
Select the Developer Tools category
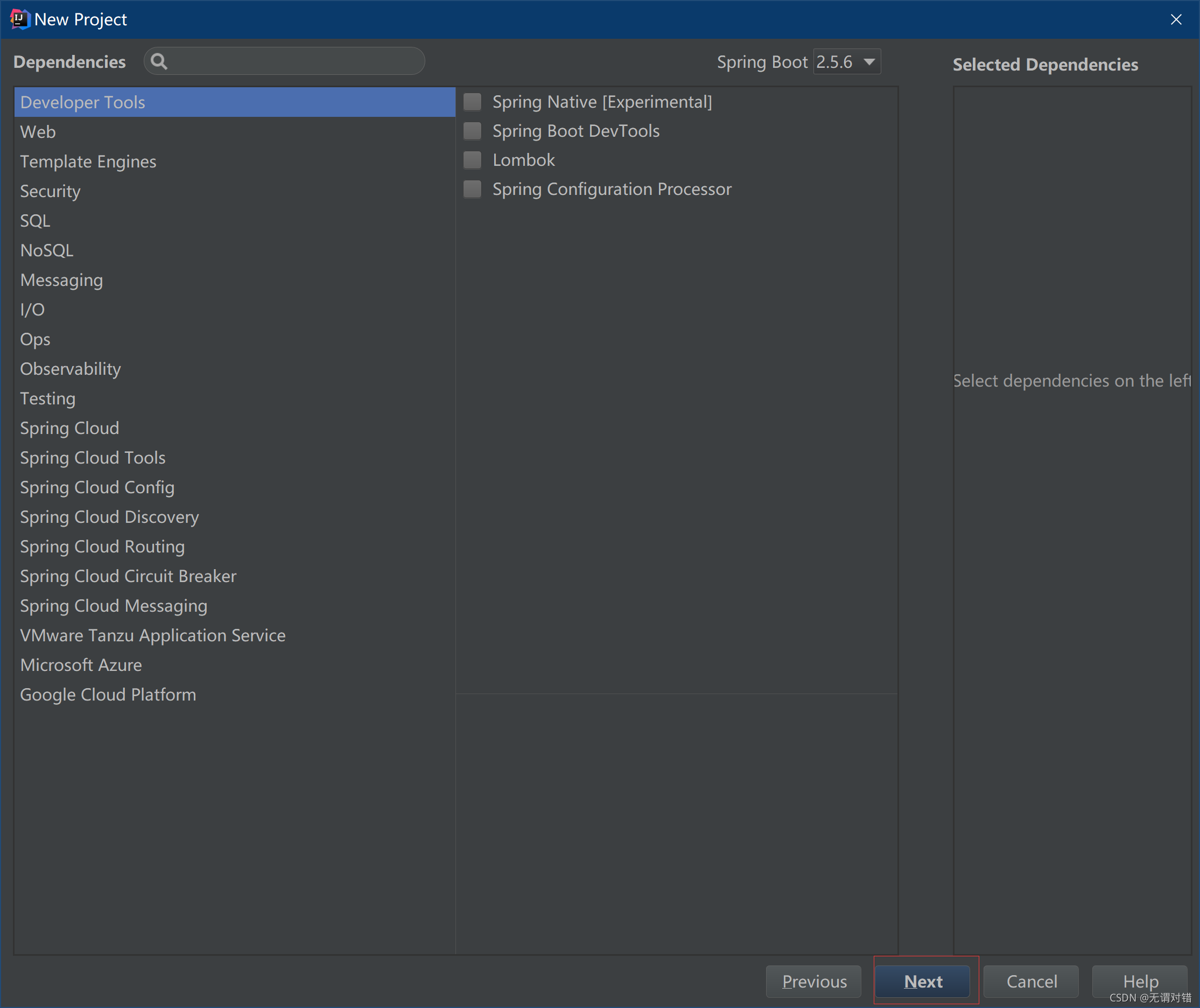pos(235,102)
